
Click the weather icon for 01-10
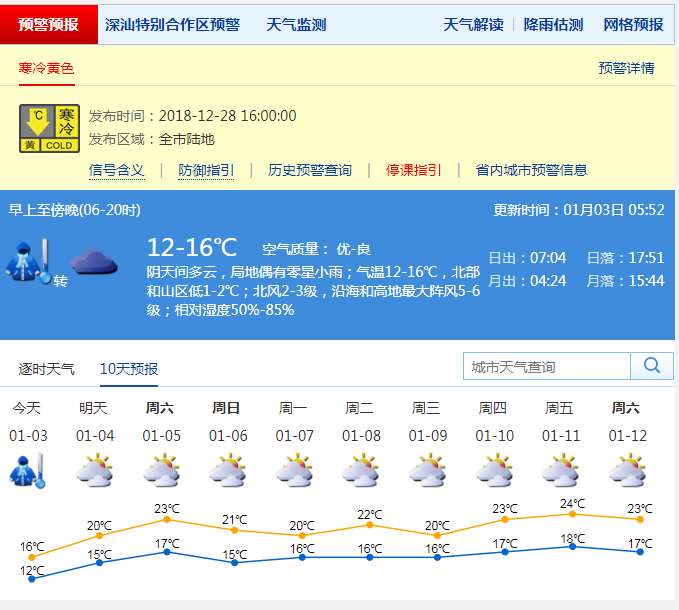(493, 471)
